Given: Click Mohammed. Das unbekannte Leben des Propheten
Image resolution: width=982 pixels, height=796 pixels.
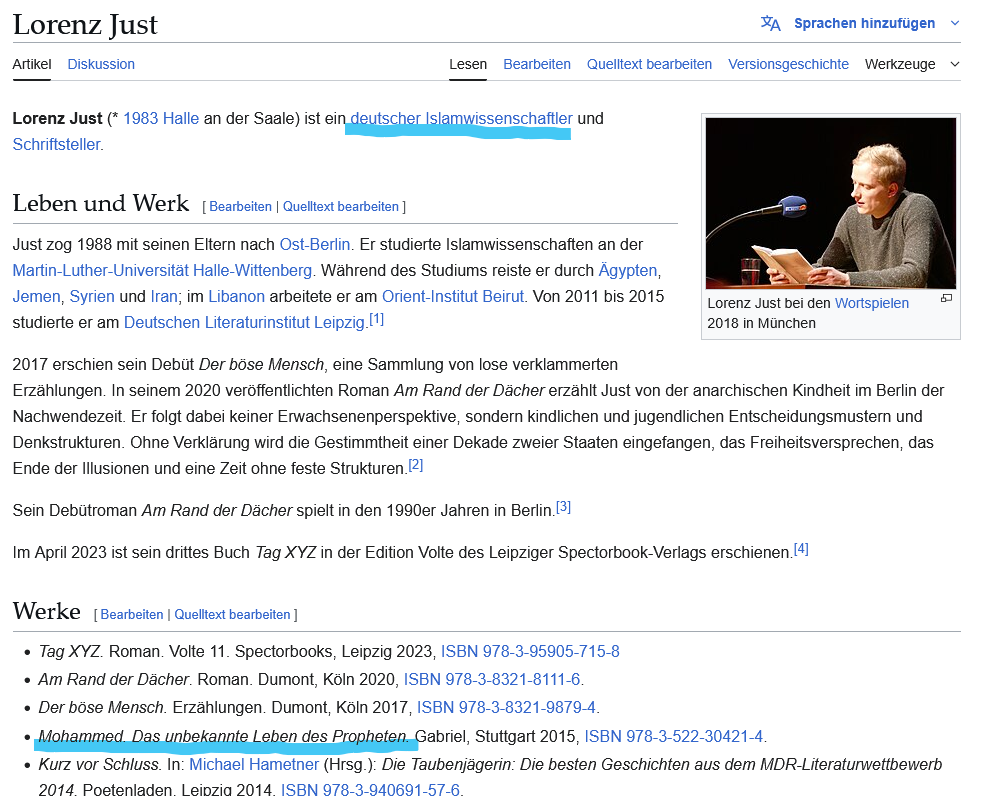Looking at the screenshot, I should [x=223, y=737].
